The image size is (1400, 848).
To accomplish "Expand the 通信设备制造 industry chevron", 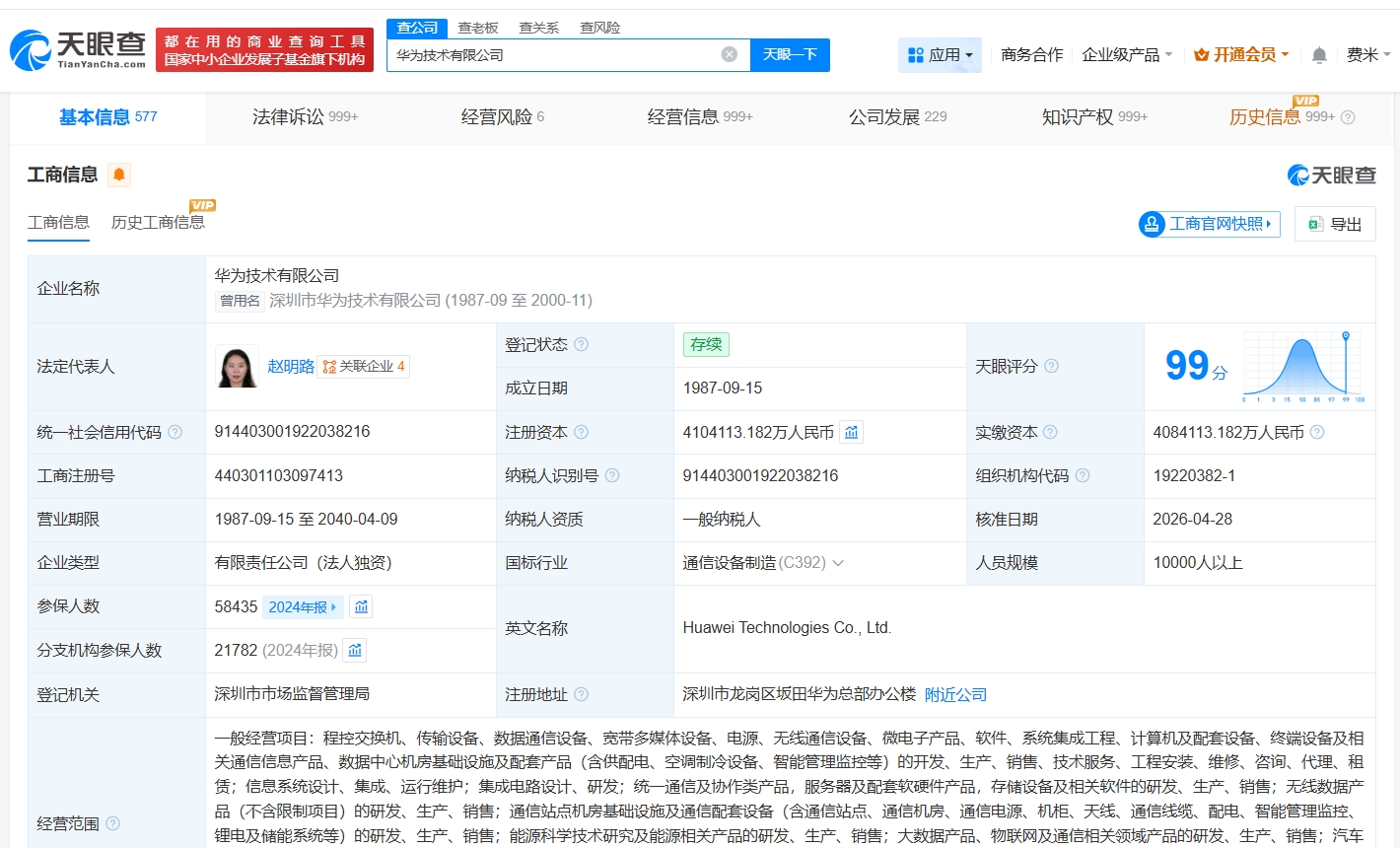I will tap(838, 563).
